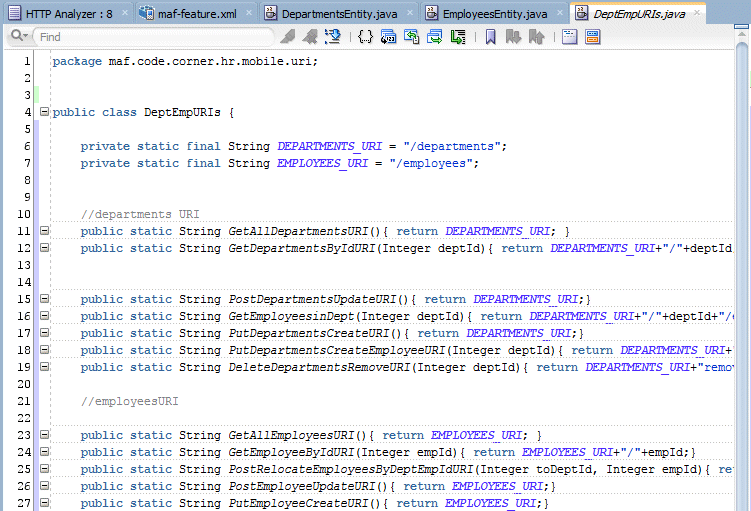Toggle the bookmark icon in the toolbar
The image size is (751, 511).
click(x=490, y=37)
